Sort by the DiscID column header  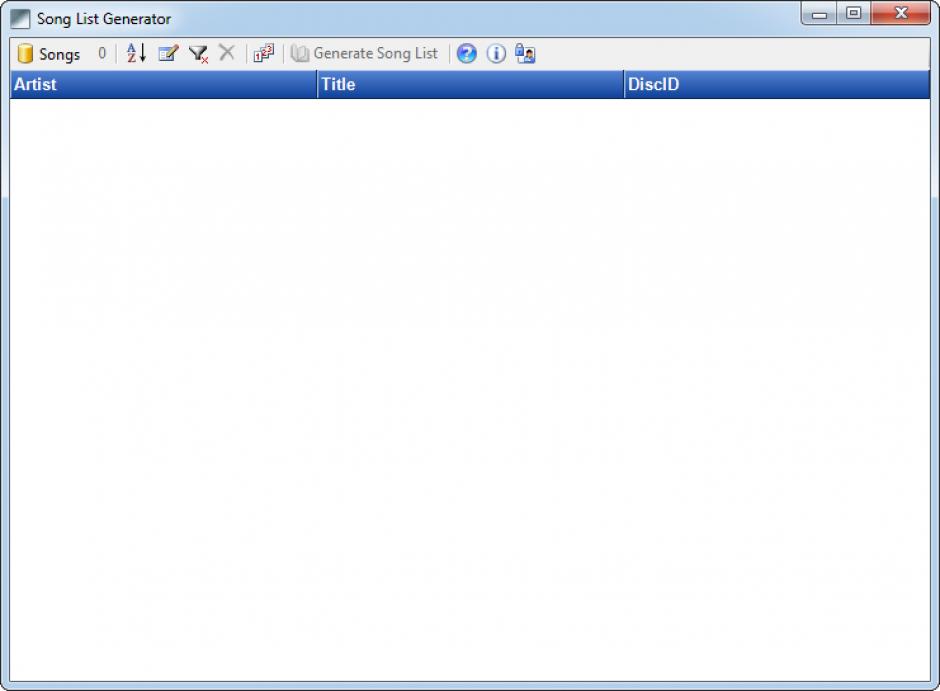click(775, 85)
